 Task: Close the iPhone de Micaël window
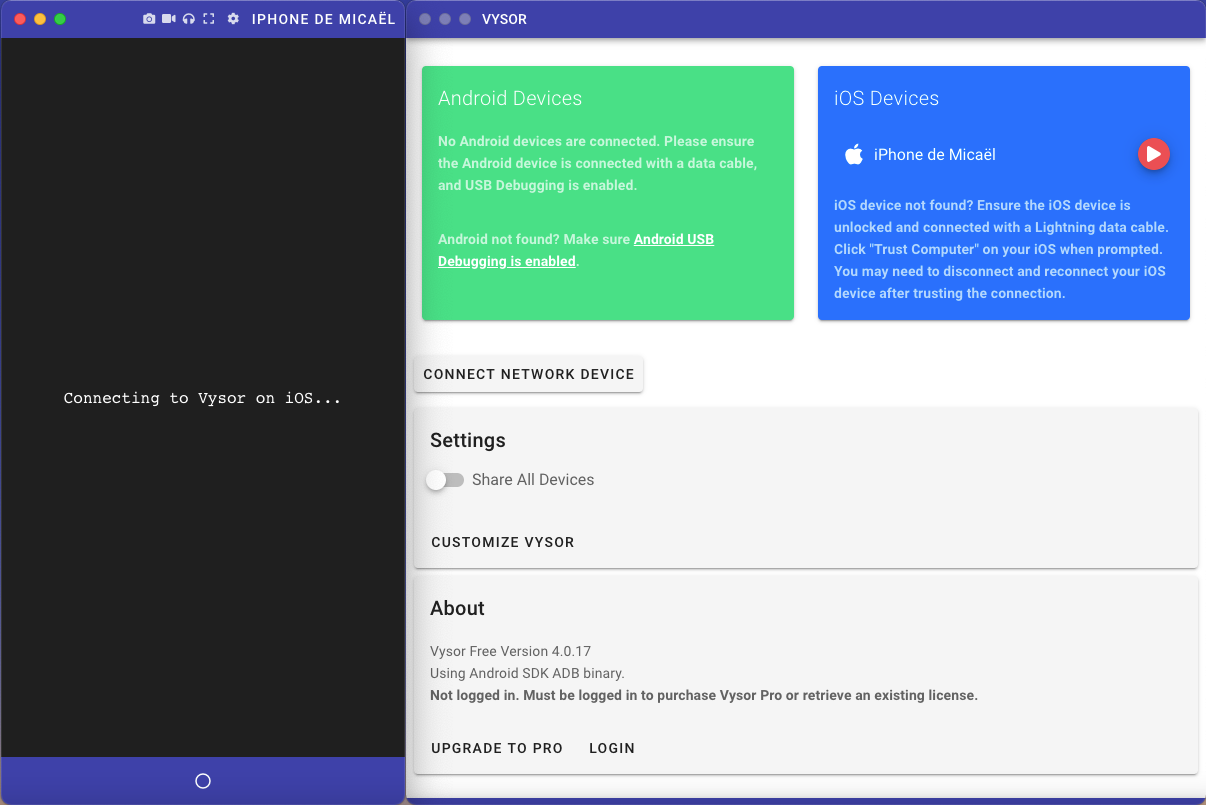pyautogui.click(x=20, y=19)
